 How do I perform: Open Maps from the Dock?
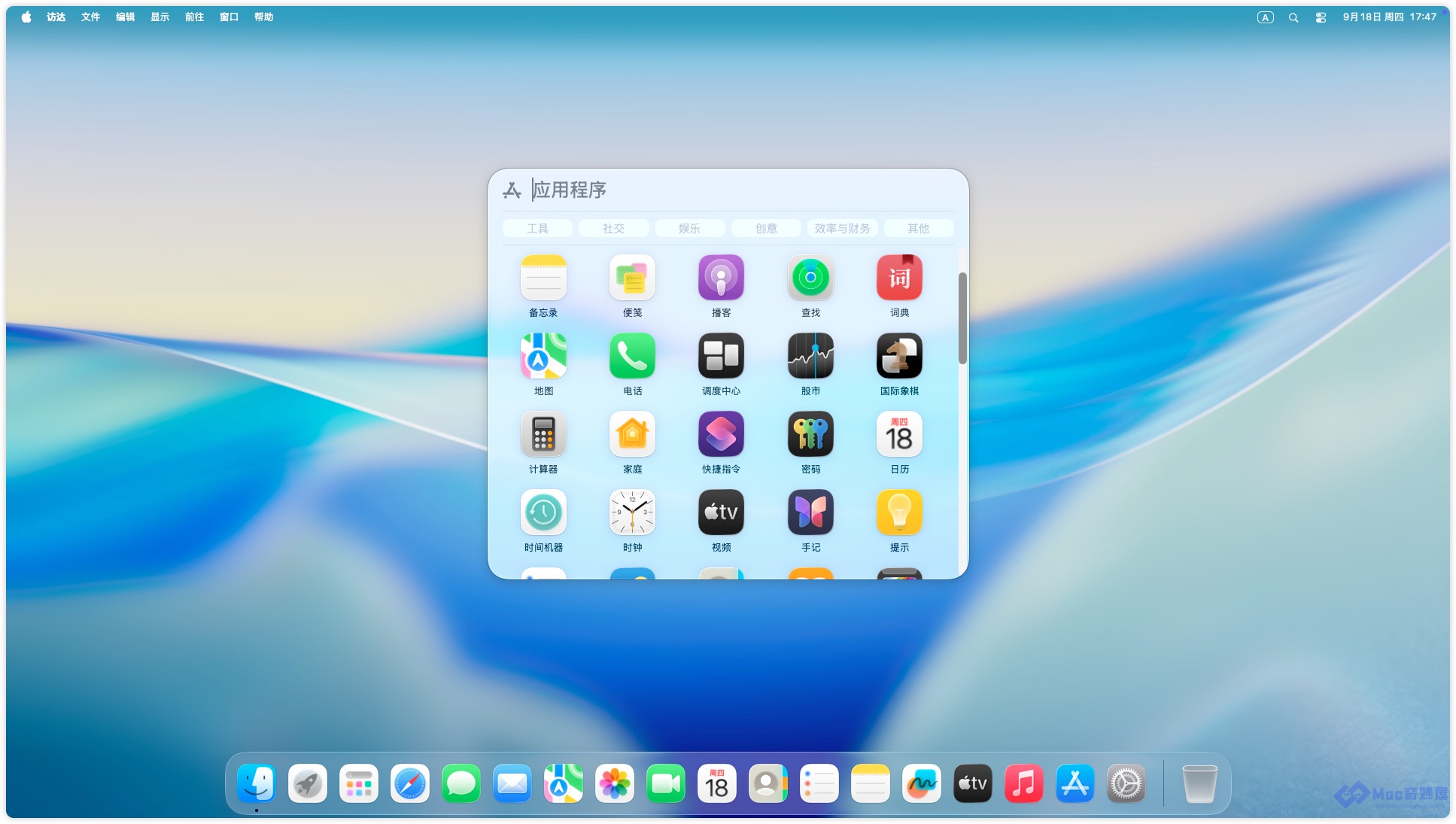coord(564,783)
